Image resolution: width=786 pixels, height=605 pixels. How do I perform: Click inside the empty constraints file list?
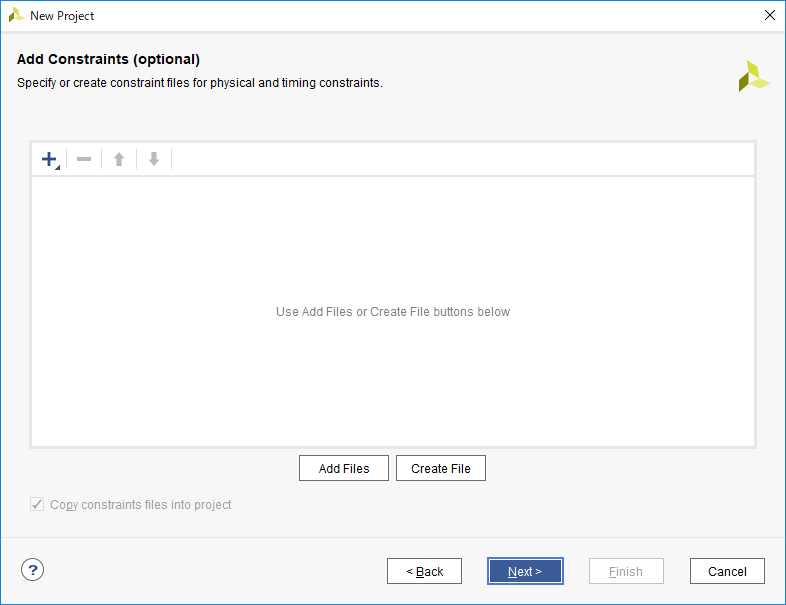pos(393,380)
